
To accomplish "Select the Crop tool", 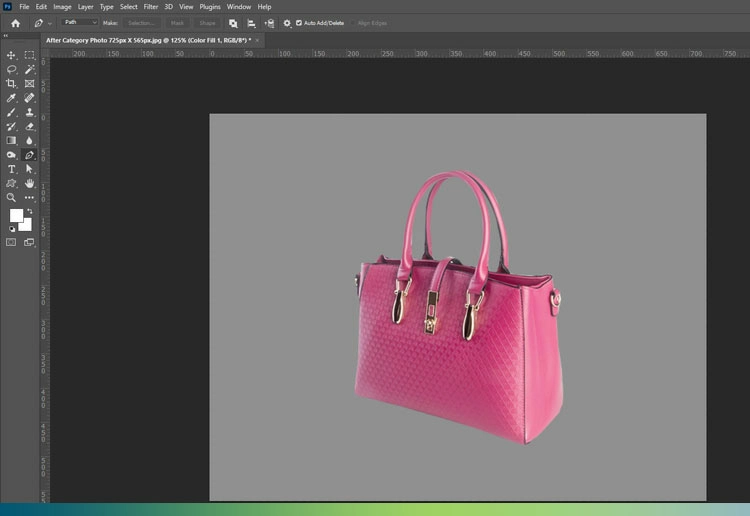I will coord(11,84).
